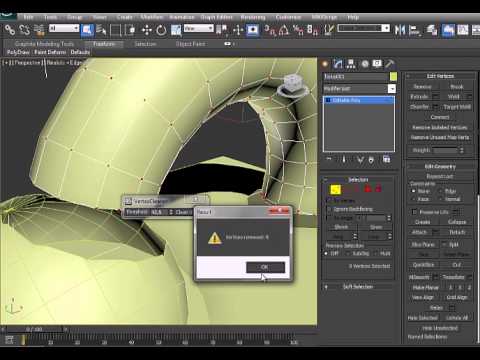This screenshot has width=480, height=360.
Task: Click the Pin Stack icon
Action: pyautogui.click(x=329, y=160)
